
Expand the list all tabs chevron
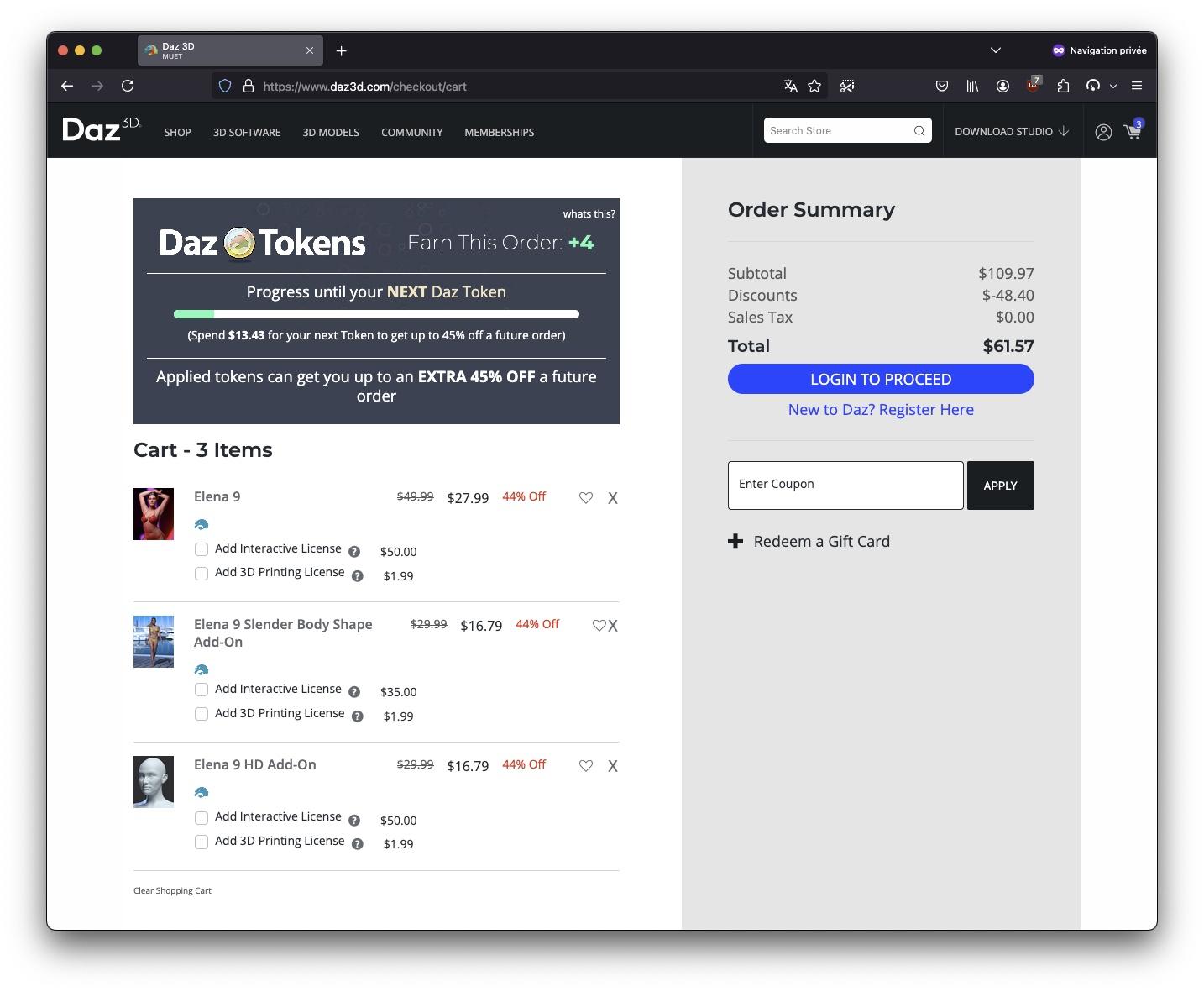[996, 50]
